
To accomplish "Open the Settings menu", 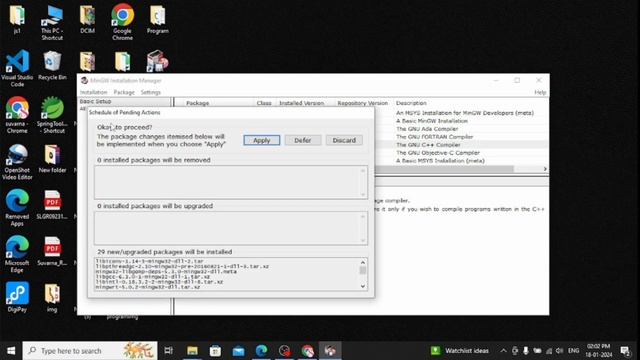I will 151,92.
